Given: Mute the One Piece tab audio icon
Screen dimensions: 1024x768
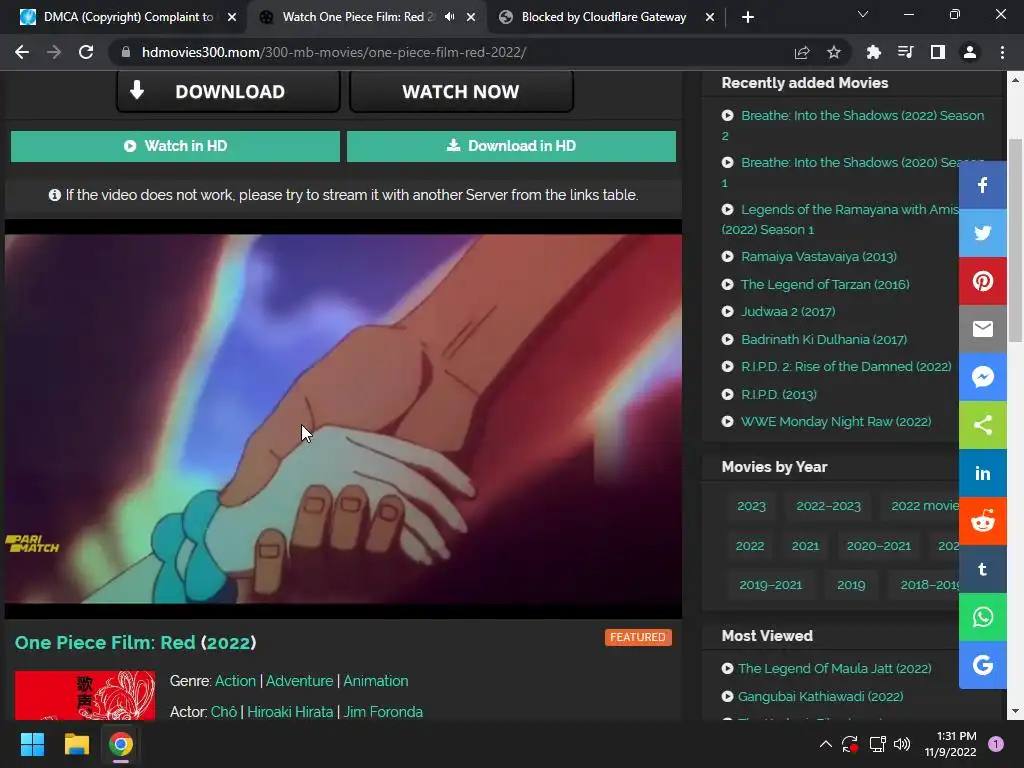Looking at the screenshot, I should point(449,17).
